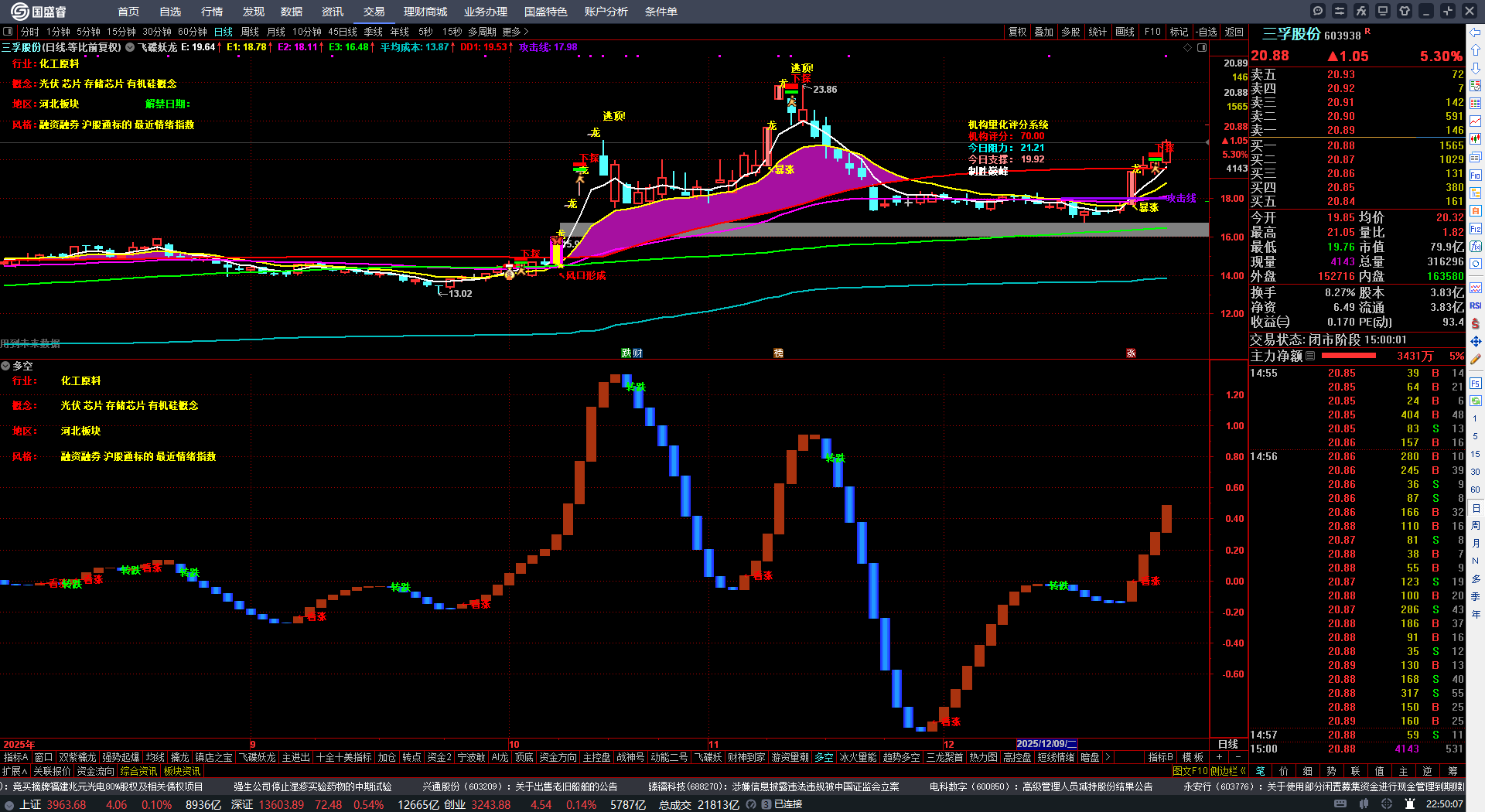Click the list icon beside 主力净额
Image resolution: width=1485 pixels, height=812 pixels.
point(1310,356)
